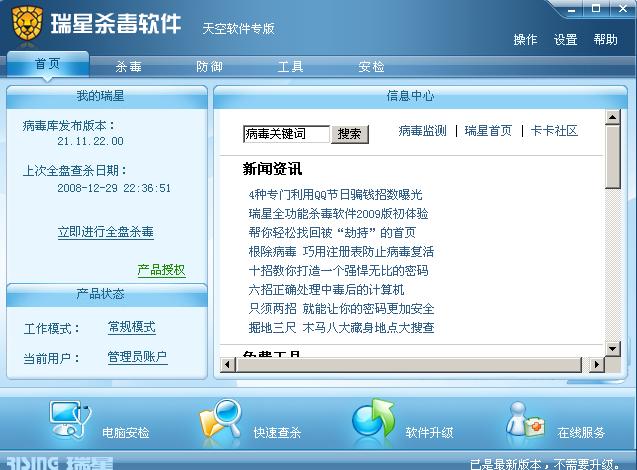Click the 立即进行全盘杀毒 link

pyautogui.click(x=106, y=232)
